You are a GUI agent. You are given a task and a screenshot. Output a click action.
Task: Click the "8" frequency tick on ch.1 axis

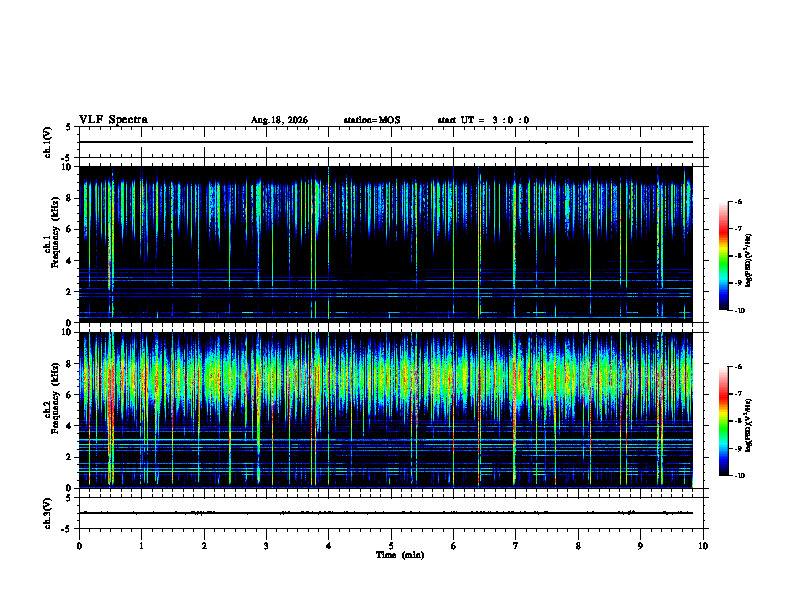tap(71, 198)
